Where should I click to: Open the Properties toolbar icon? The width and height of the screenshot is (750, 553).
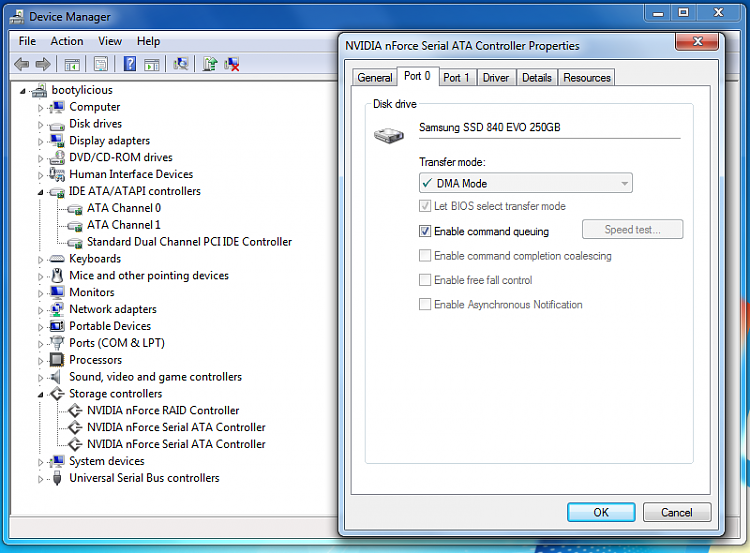click(101, 64)
